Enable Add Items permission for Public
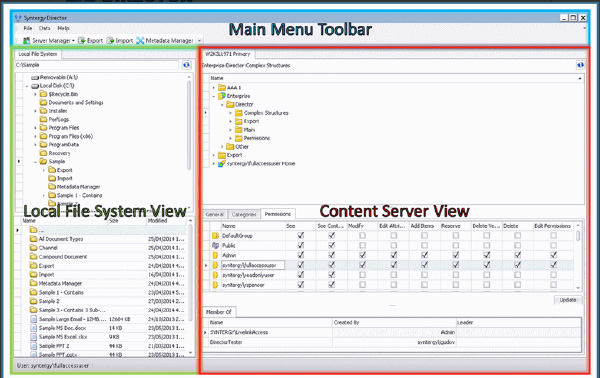 point(424,245)
